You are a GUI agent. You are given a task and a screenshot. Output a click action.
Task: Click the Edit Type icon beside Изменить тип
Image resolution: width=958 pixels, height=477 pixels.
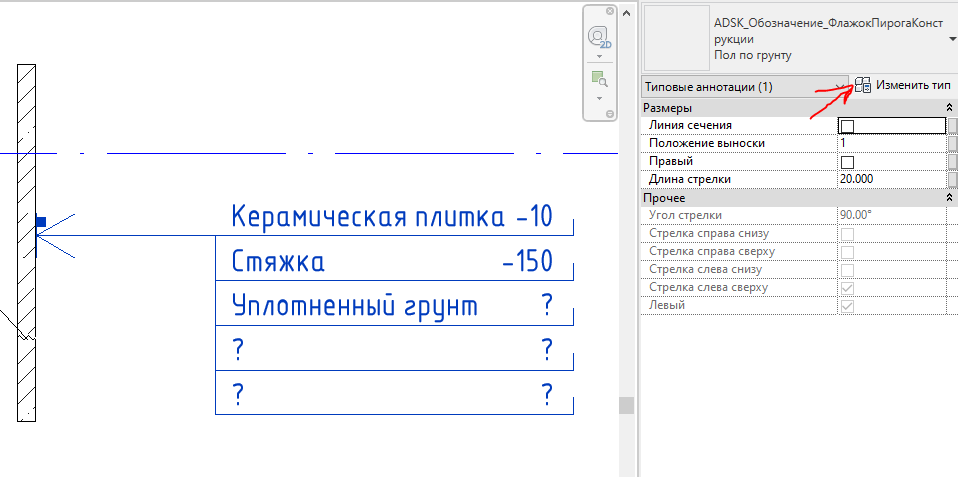864,86
